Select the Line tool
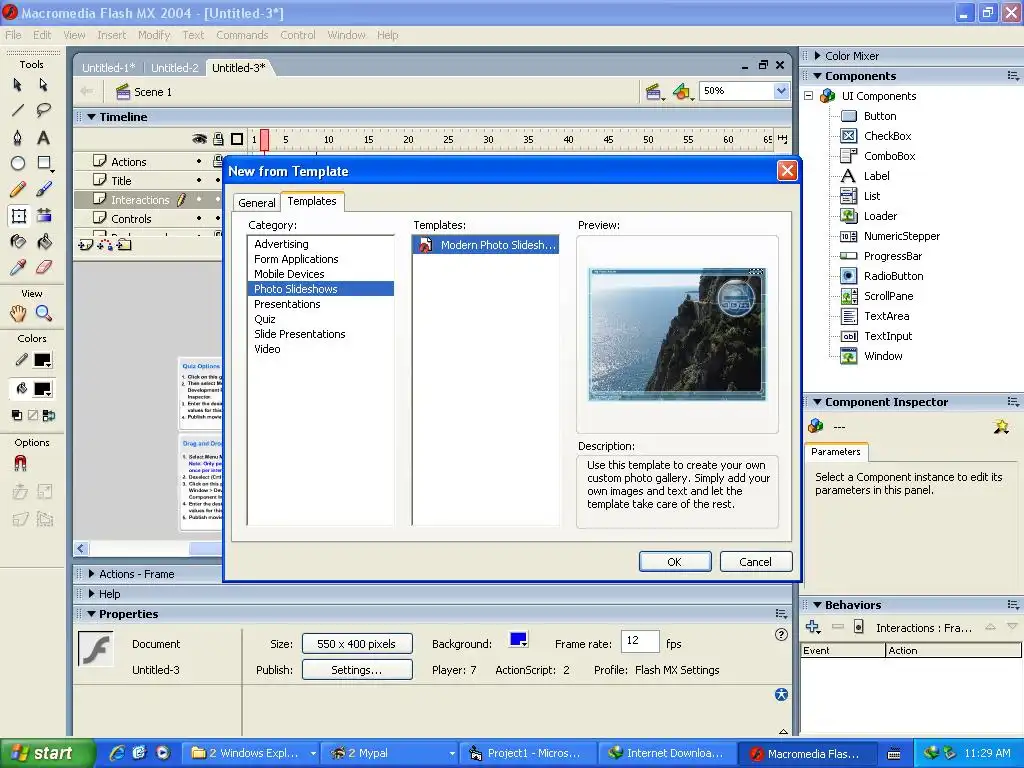 click(x=18, y=110)
